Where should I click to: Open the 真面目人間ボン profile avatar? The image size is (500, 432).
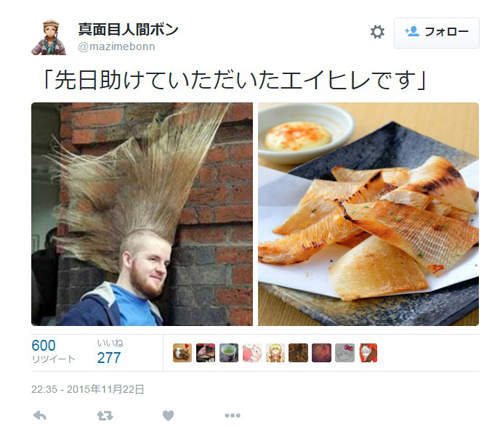point(49,37)
